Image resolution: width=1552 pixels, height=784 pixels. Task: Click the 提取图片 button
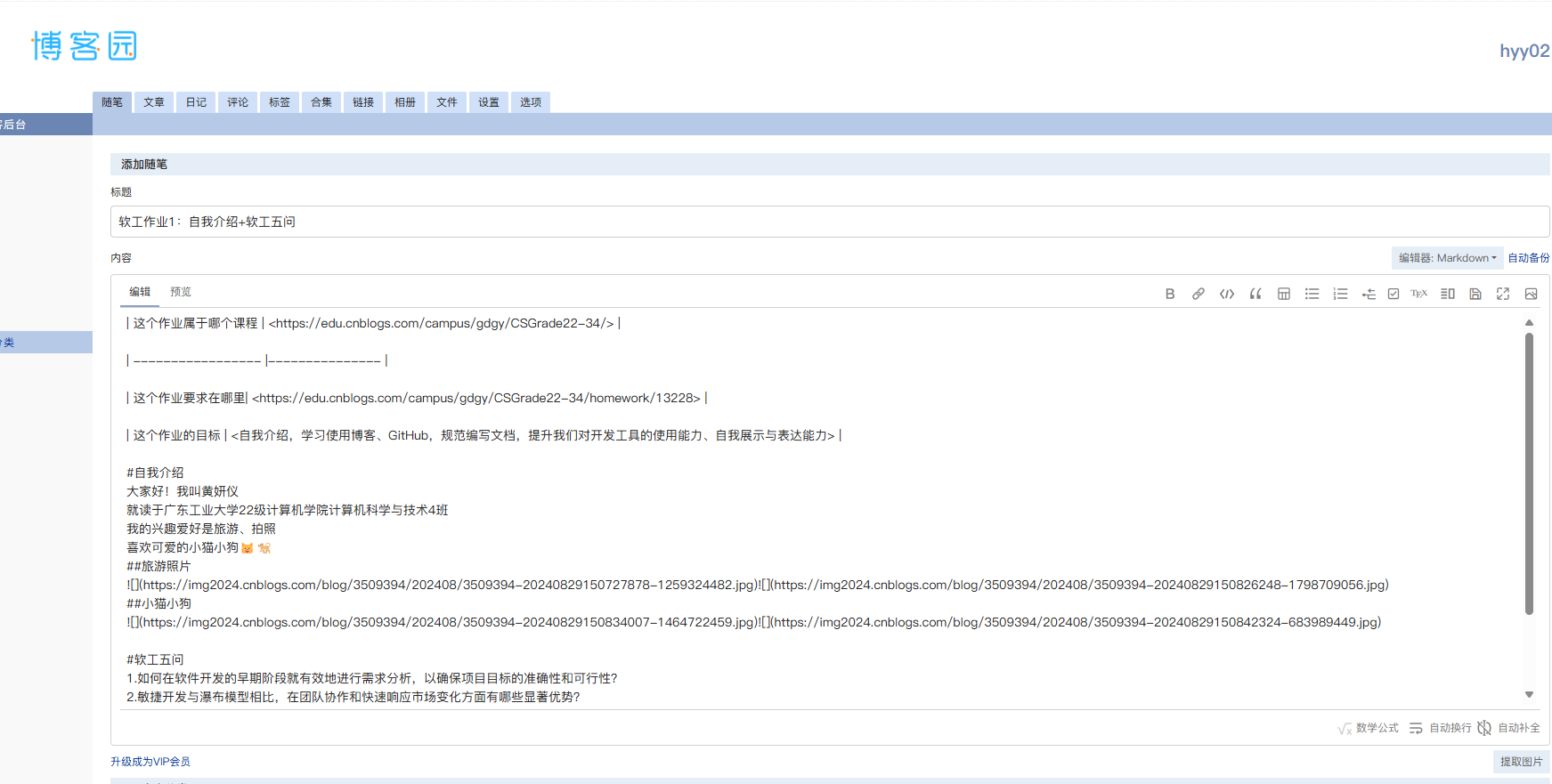(1521, 762)
